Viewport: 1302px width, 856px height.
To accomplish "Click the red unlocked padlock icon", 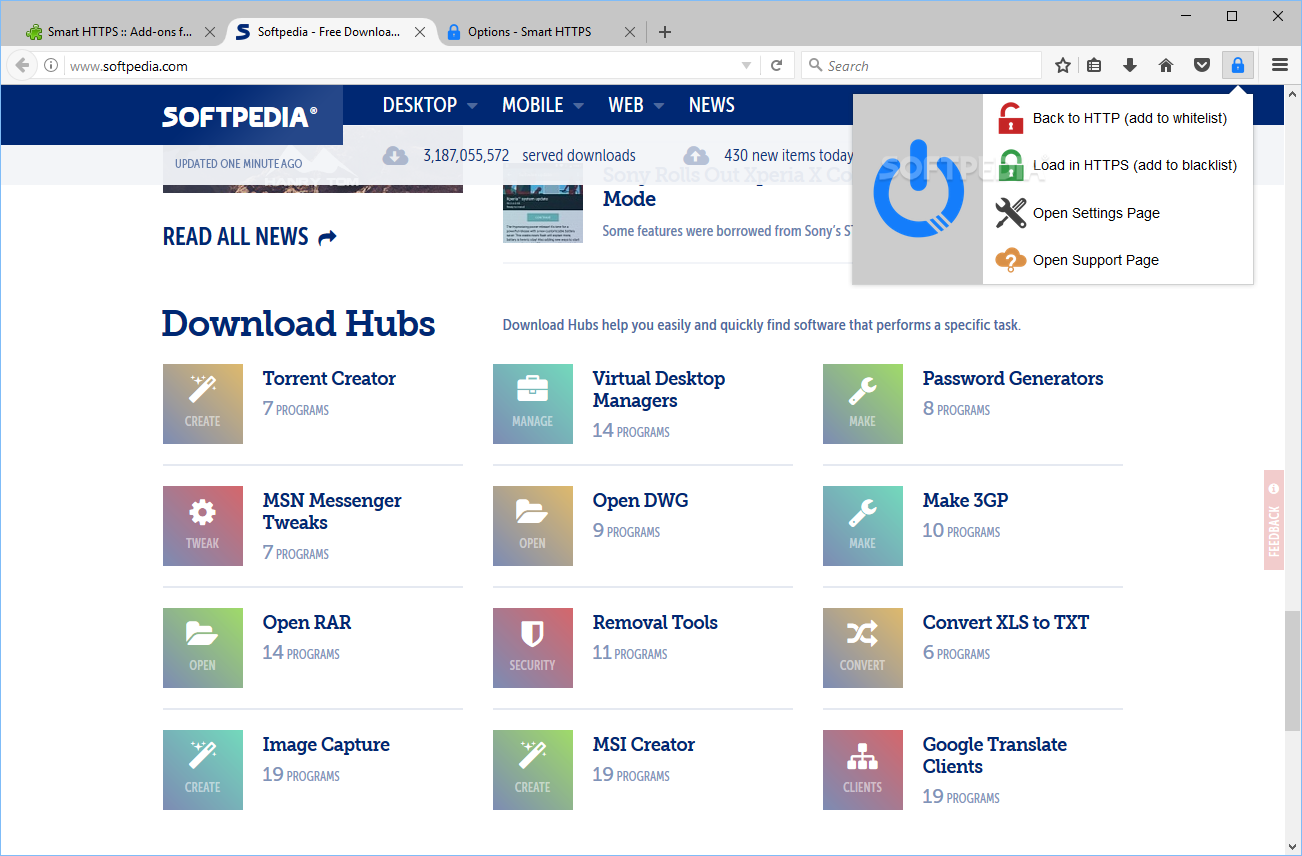I will click(1011, 118).
